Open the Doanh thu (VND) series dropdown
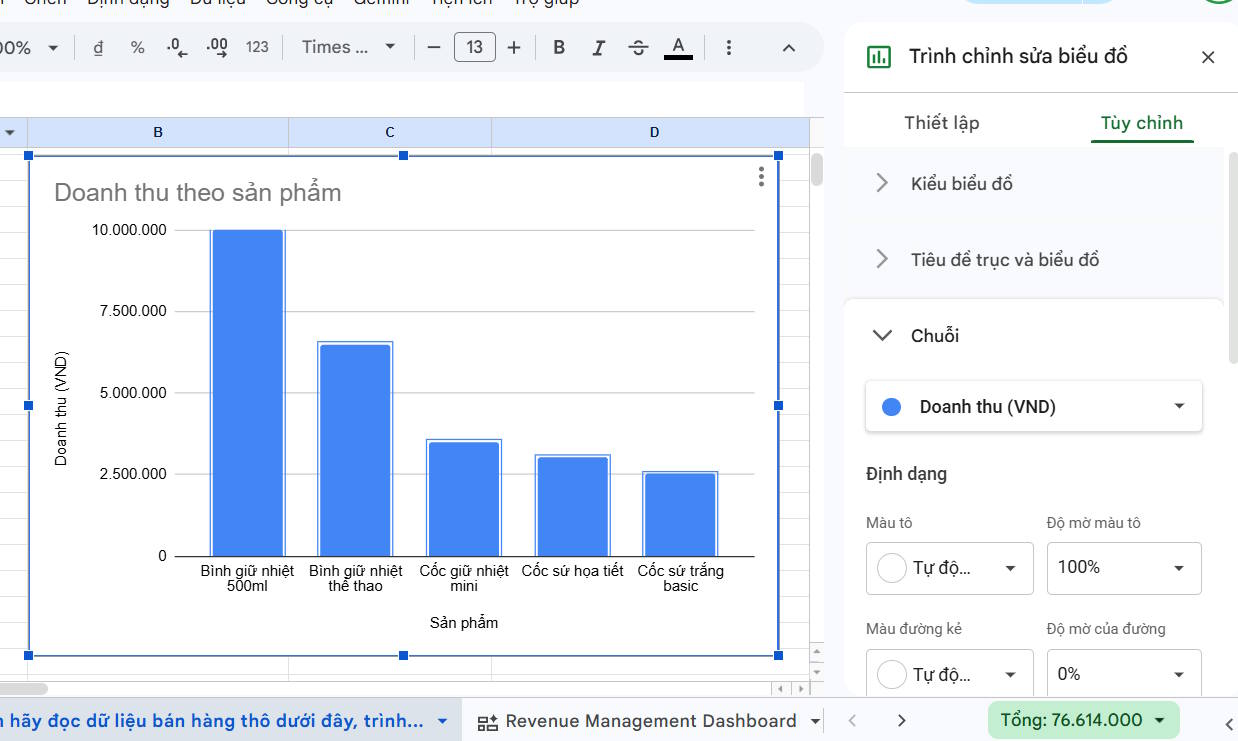Screen dimensions: 1238x741 click(x=1034, y=406)
